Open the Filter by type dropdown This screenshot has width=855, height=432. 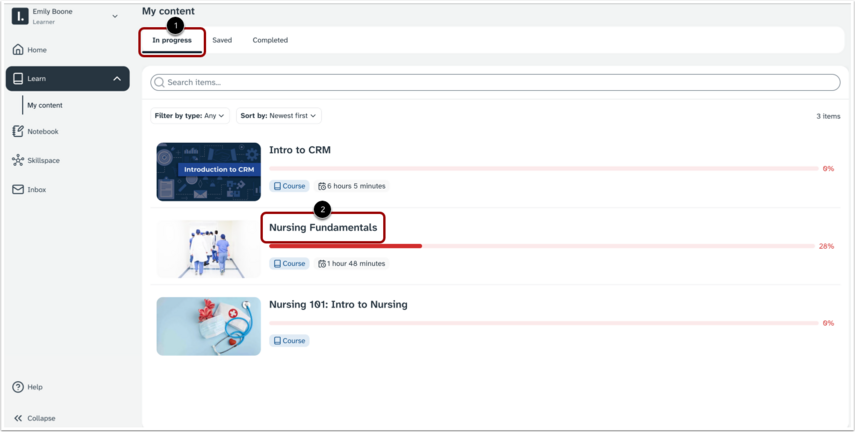[x=190, y=116]
